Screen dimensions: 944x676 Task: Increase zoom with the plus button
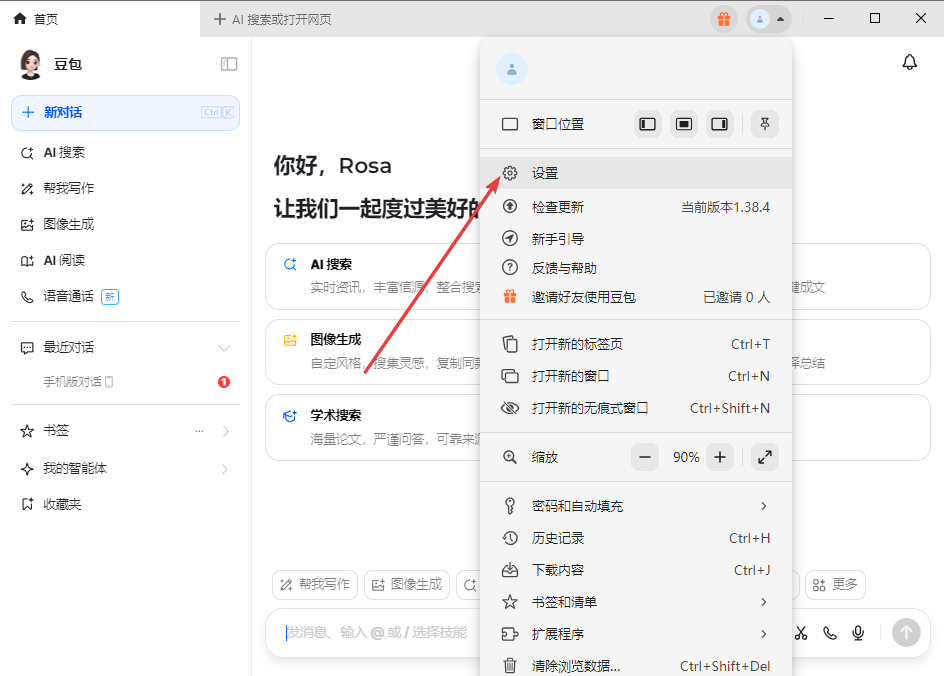click(x=719, y=457)
